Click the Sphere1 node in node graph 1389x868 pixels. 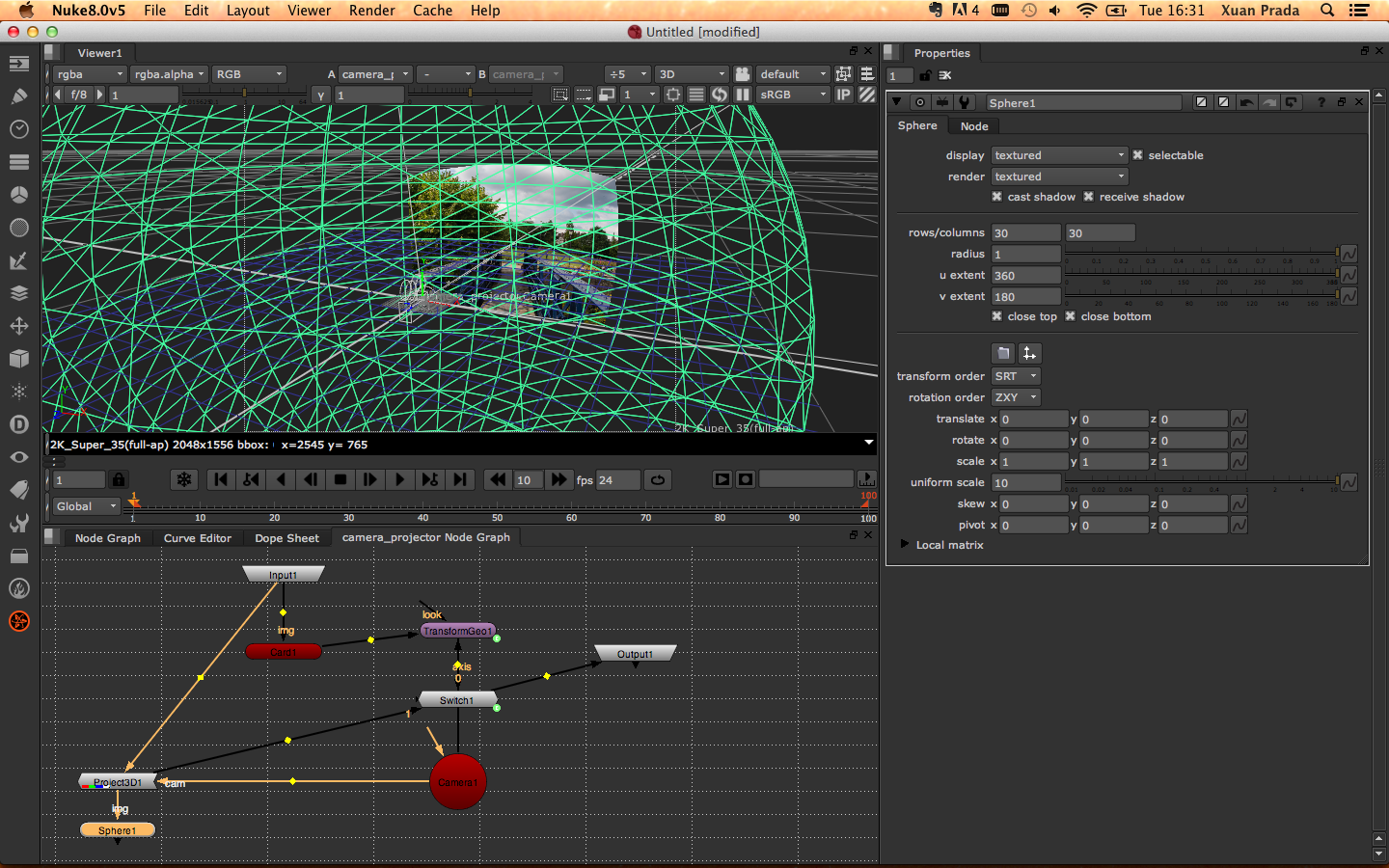(x=117, y=830)
